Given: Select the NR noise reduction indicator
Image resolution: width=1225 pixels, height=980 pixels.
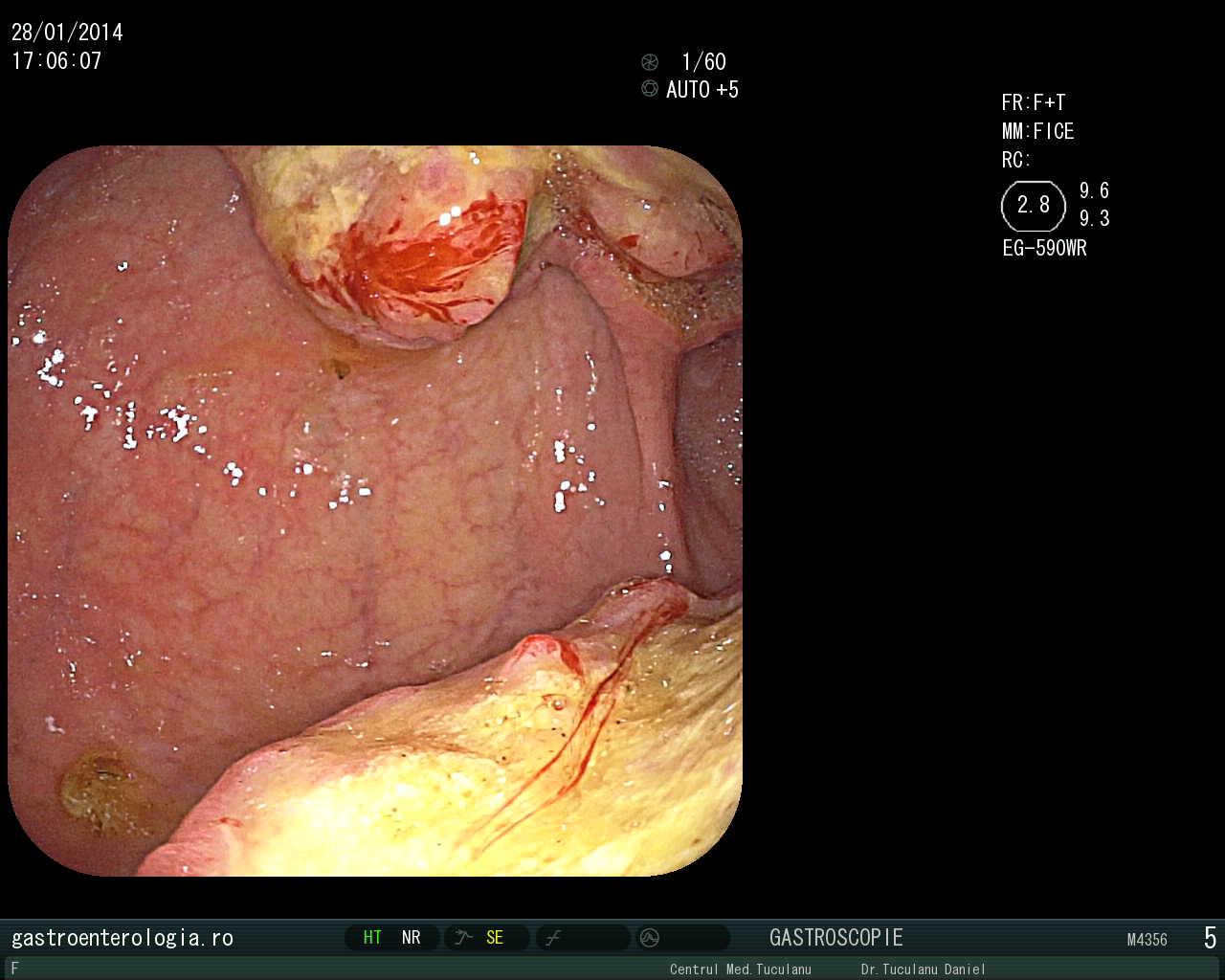Looking at the screenshot, I should (412, 938).
